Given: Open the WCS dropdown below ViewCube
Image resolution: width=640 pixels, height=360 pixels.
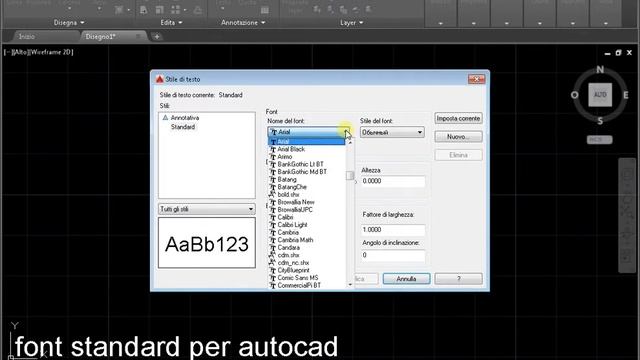Looking at the screenshot, I should (600, 140).
